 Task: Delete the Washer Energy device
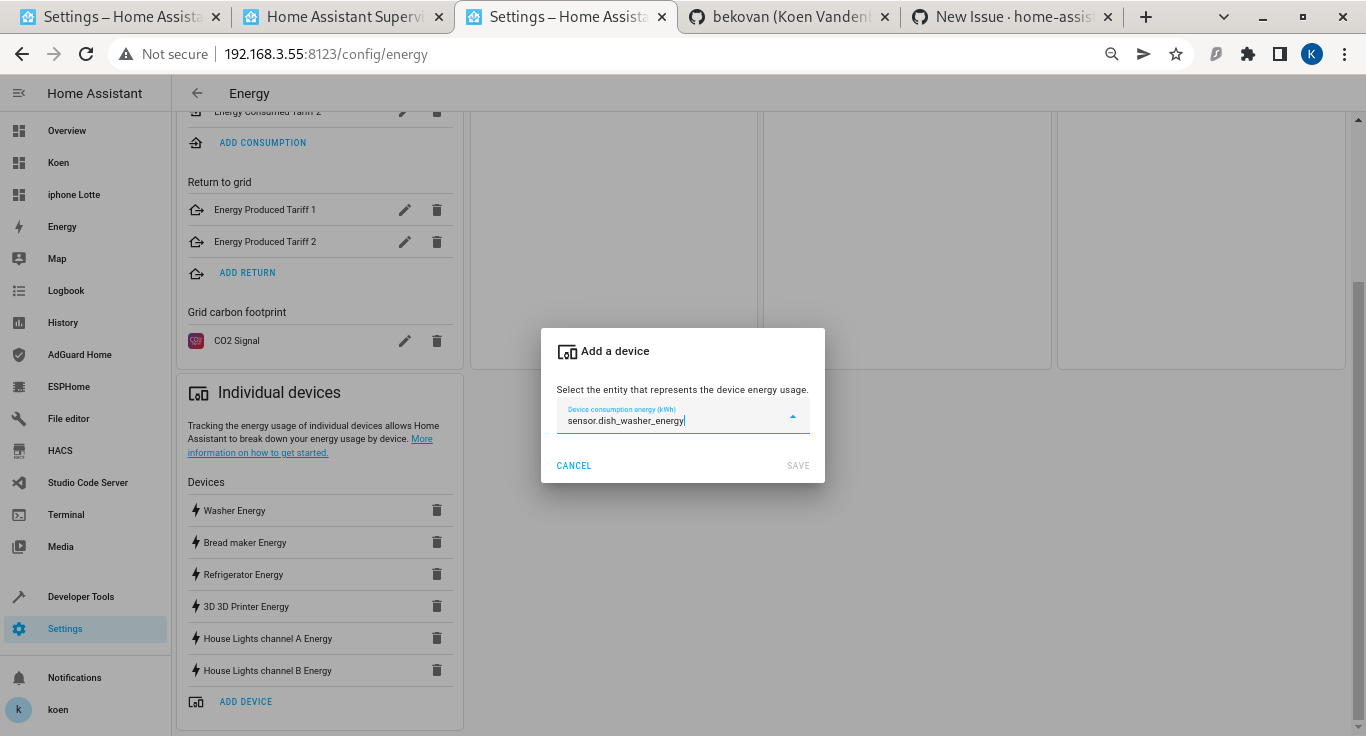click(x=437, y=510)
